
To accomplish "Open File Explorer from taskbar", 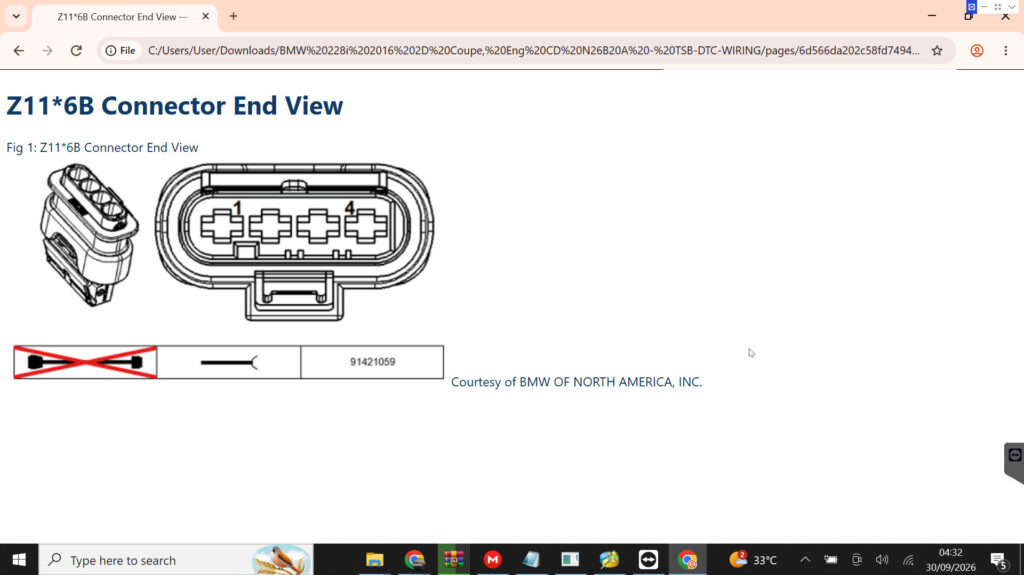I will 375,560.
